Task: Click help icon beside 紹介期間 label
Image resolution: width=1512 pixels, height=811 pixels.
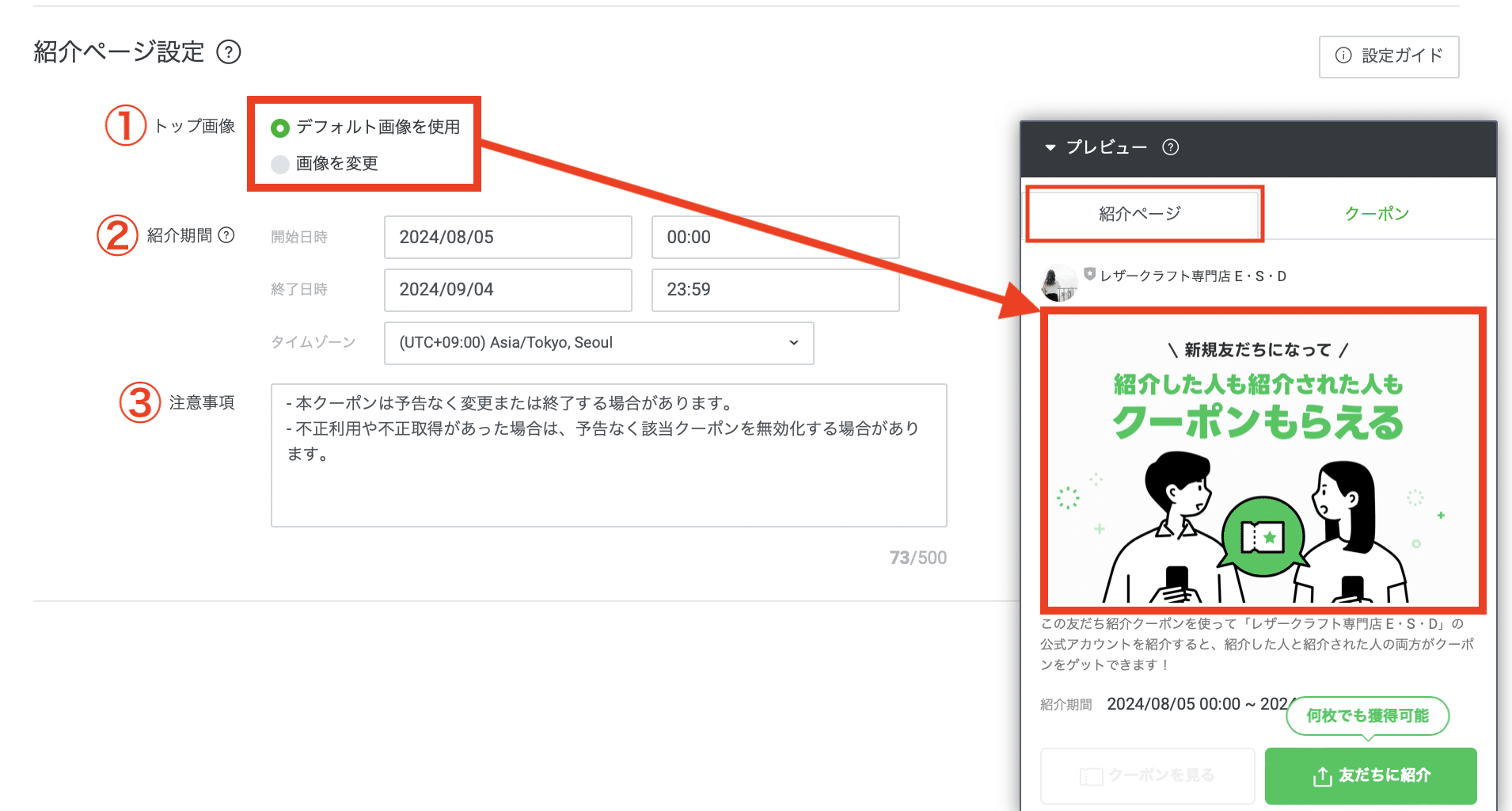Action: 226,235
